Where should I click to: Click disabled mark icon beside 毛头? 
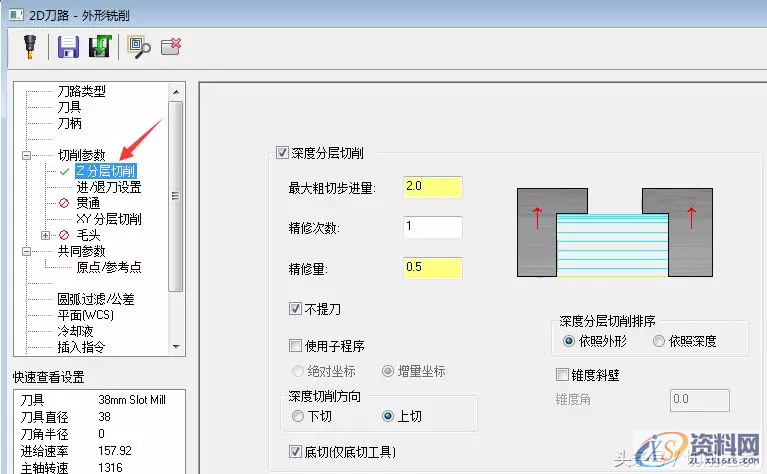pos(64,235)
